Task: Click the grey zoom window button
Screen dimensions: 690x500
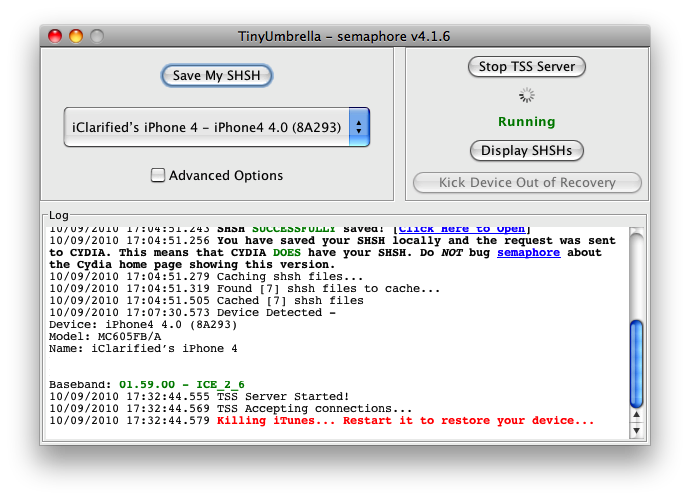Action: coord(97,36)
